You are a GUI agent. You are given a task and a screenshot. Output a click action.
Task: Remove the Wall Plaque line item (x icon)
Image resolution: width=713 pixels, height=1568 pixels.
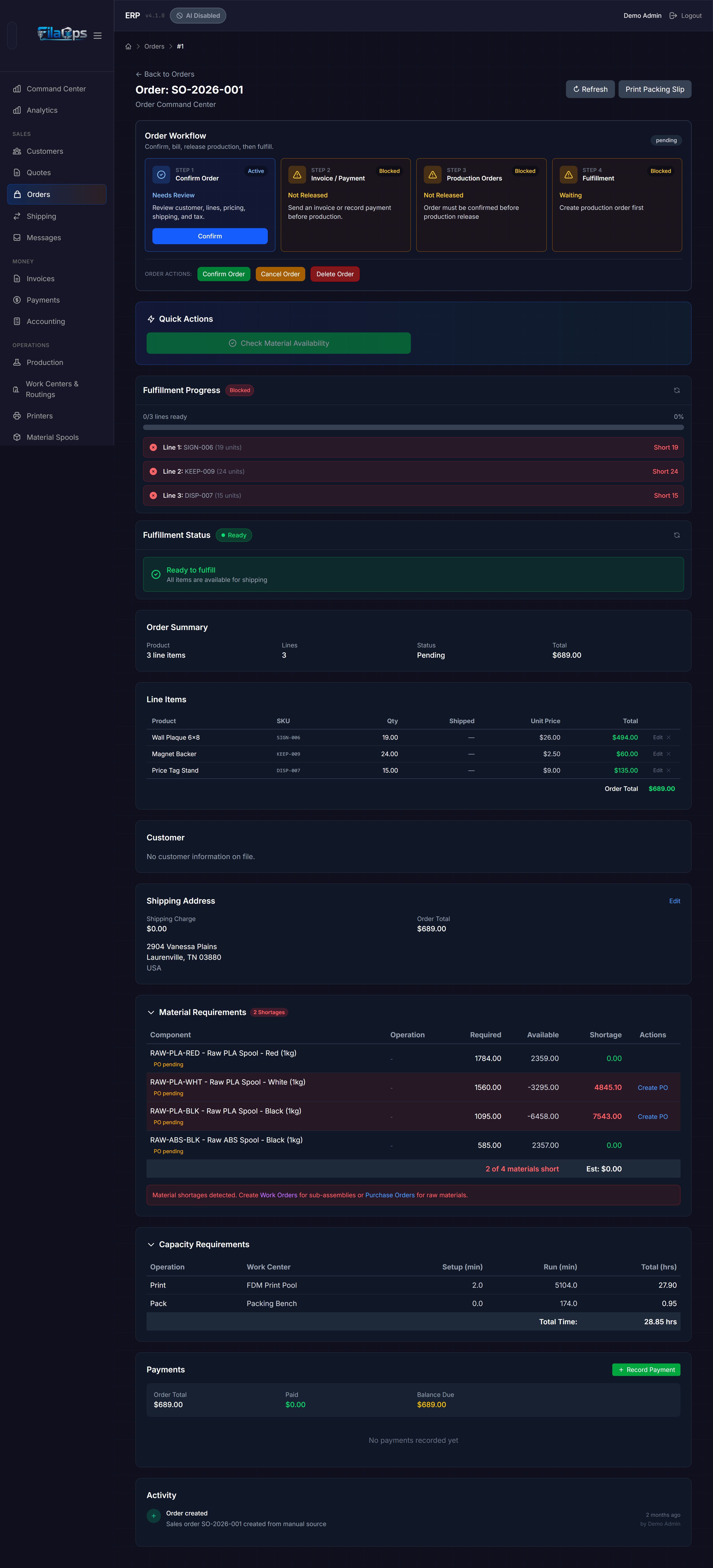tap(669, 737)
